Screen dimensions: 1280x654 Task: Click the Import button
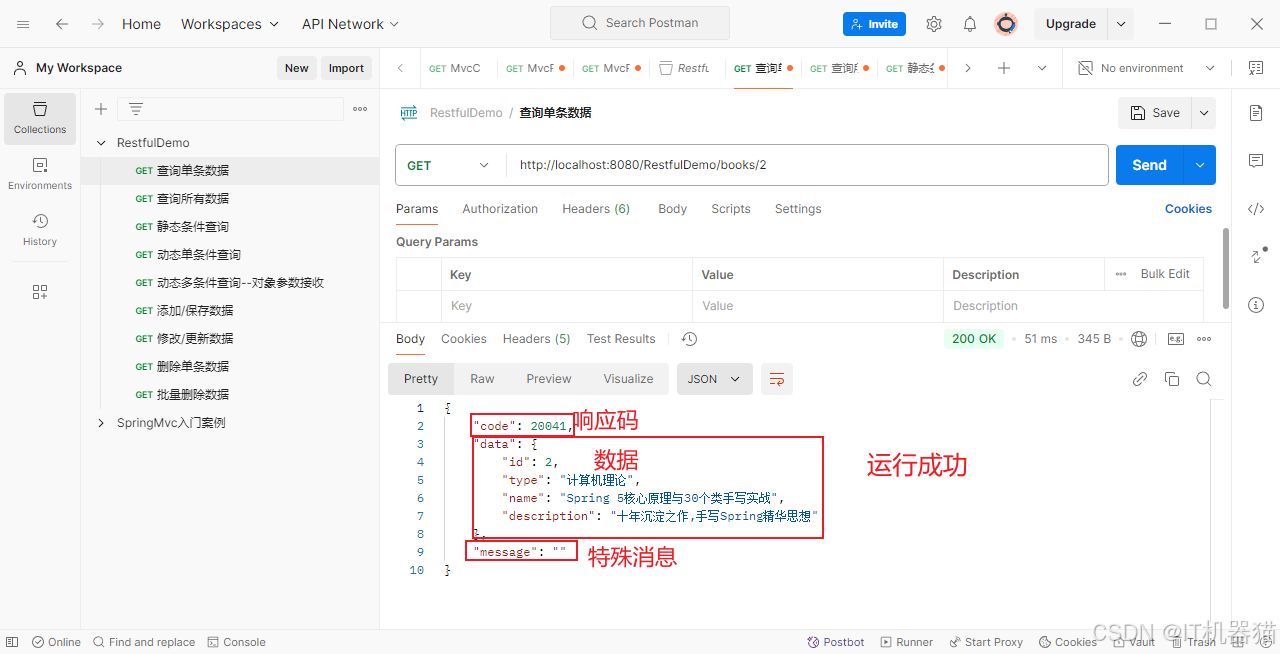(x=346, y=68)
